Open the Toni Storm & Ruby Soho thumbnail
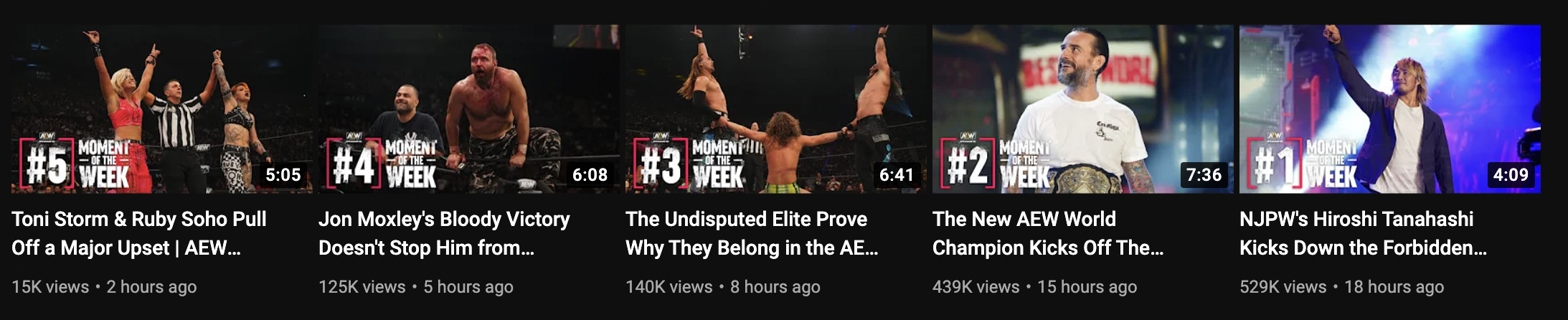This screenshot has width=1568, height=320. pyautogui.click(x=162, y=109)
